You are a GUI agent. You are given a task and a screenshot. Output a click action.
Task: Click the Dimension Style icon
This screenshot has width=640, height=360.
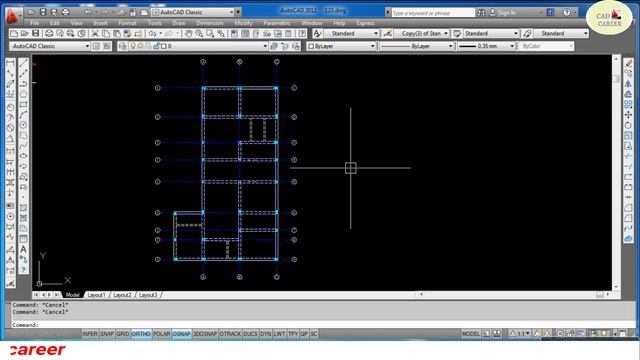click(x=388, y=33)
